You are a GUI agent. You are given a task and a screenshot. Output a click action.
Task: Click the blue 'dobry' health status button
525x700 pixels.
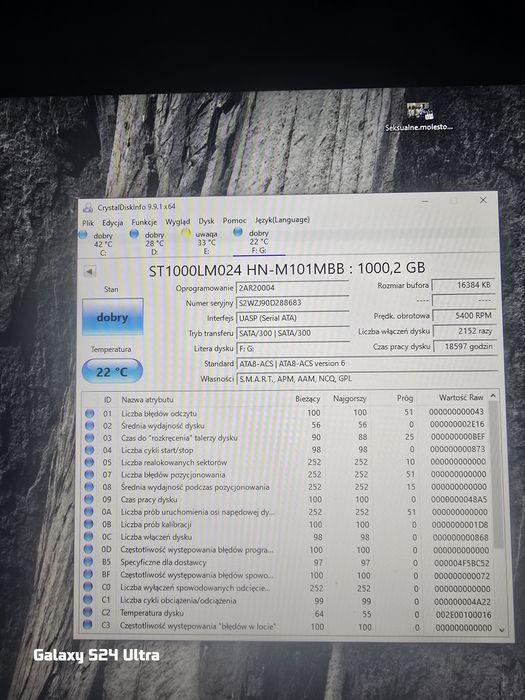click(112, 317)
